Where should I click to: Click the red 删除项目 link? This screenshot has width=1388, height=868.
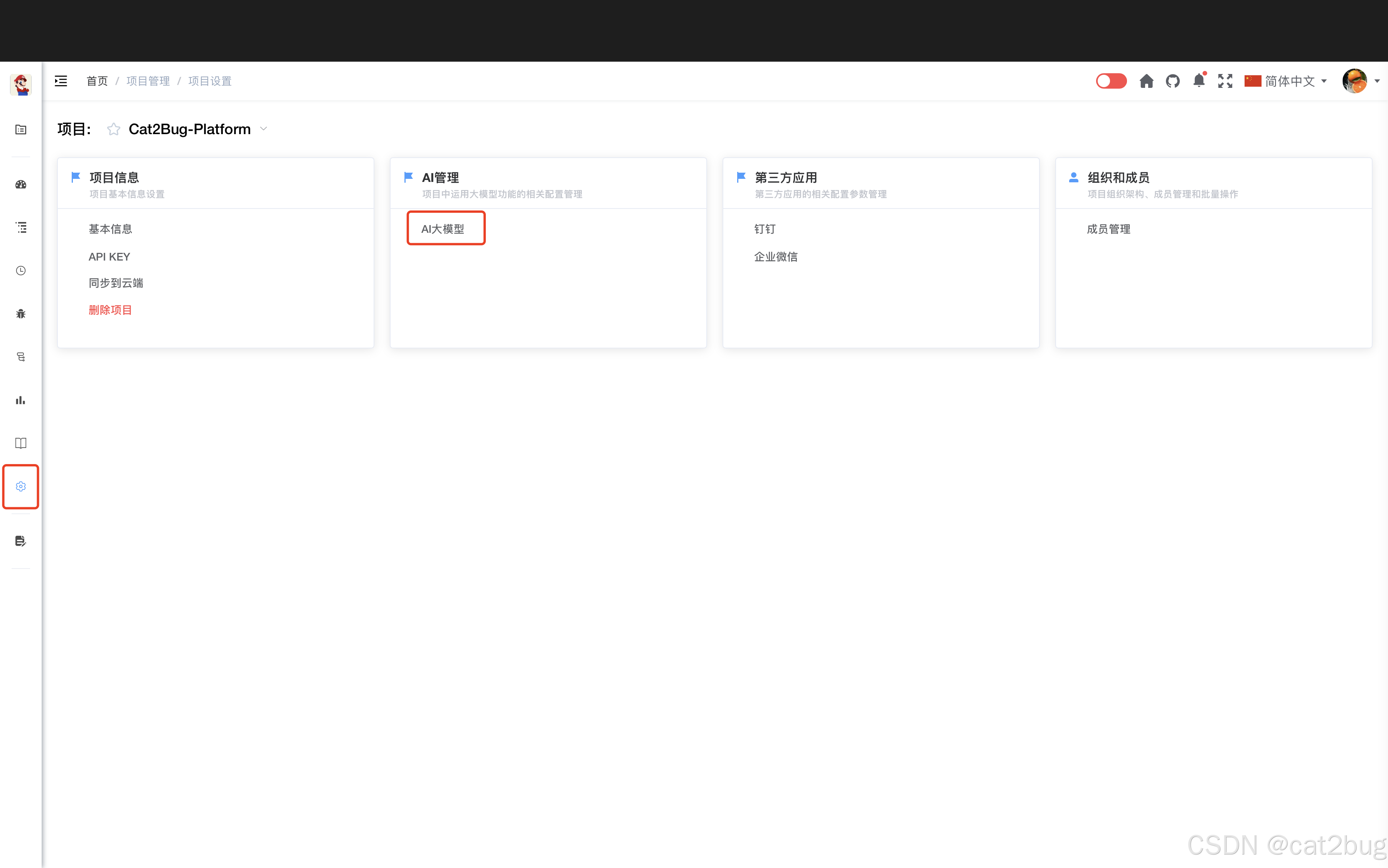pyautogui.click(x=110, y=310)
